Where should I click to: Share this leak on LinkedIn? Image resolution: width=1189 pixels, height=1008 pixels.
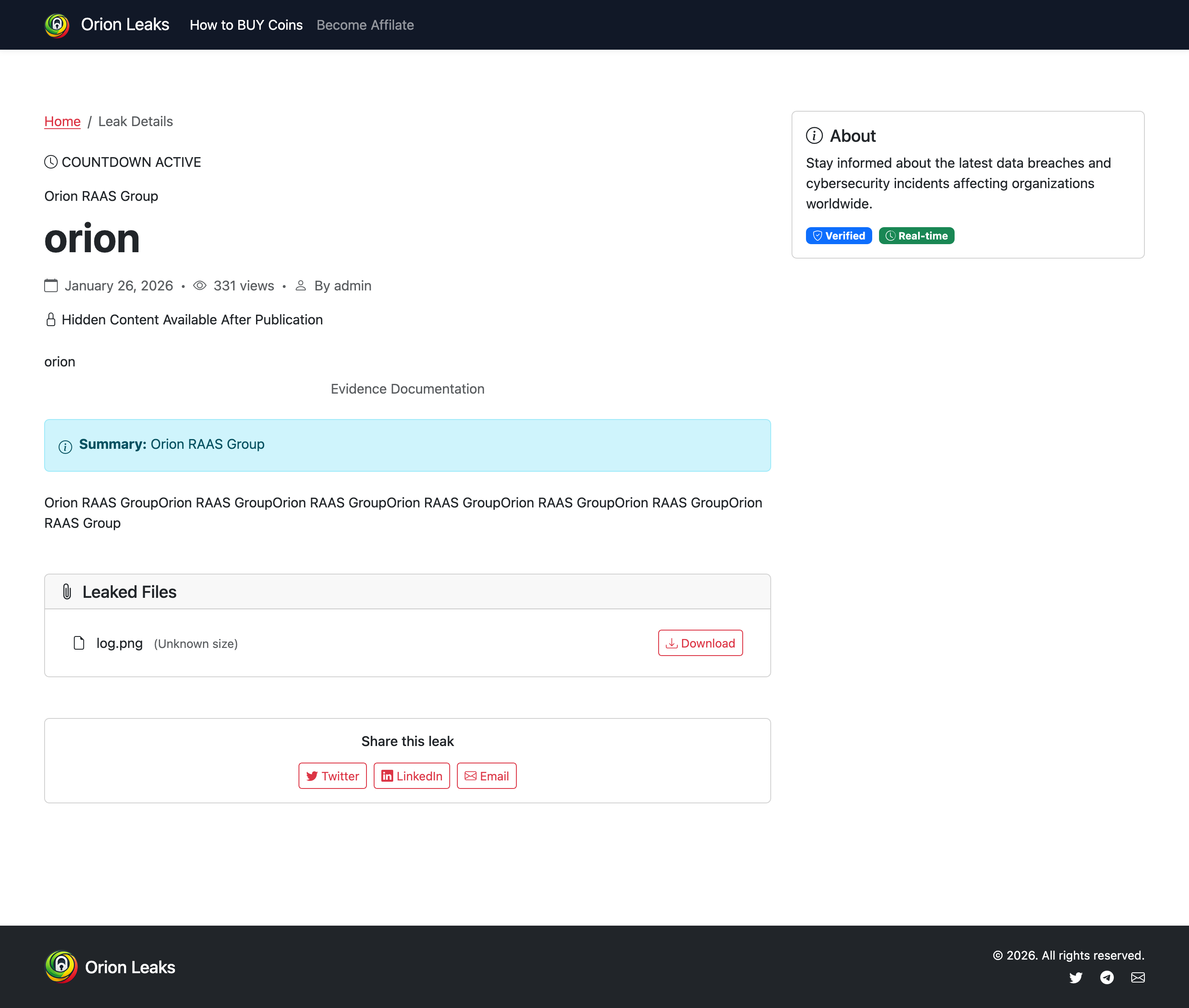411,776
